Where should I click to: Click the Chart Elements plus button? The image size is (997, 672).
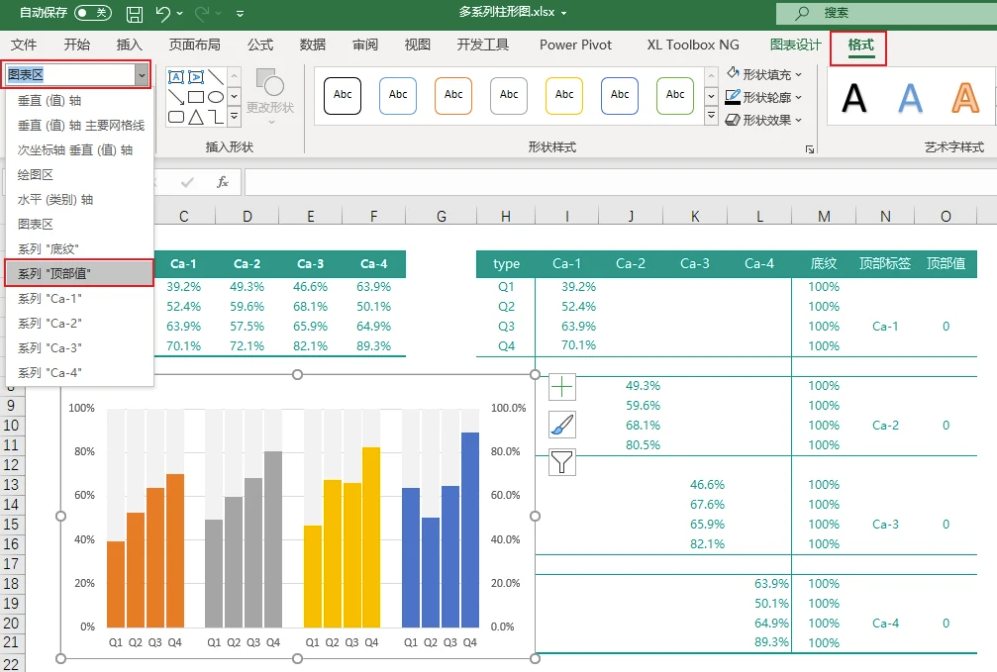[x=562, y=388]
